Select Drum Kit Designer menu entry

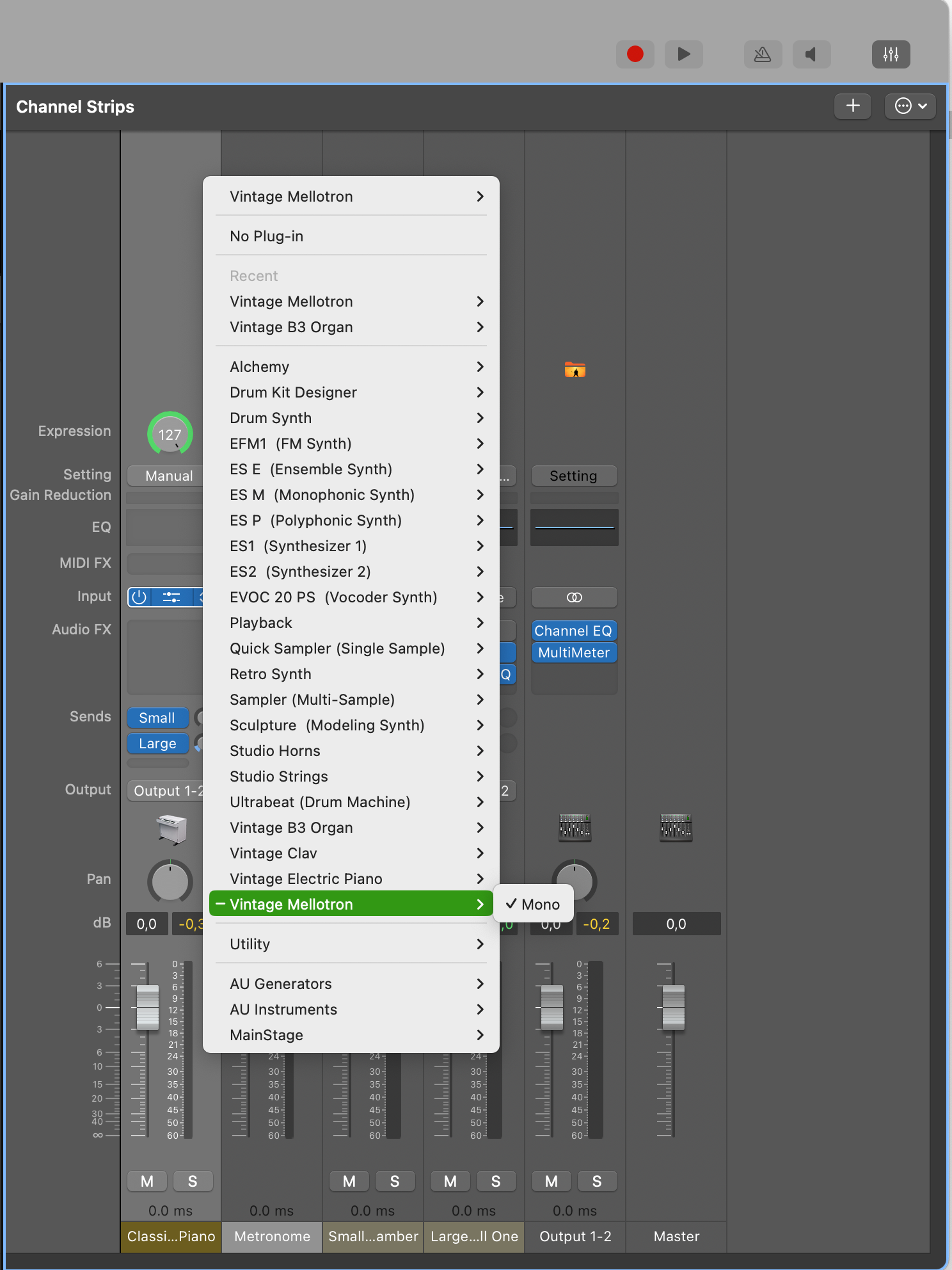[351, 392]
